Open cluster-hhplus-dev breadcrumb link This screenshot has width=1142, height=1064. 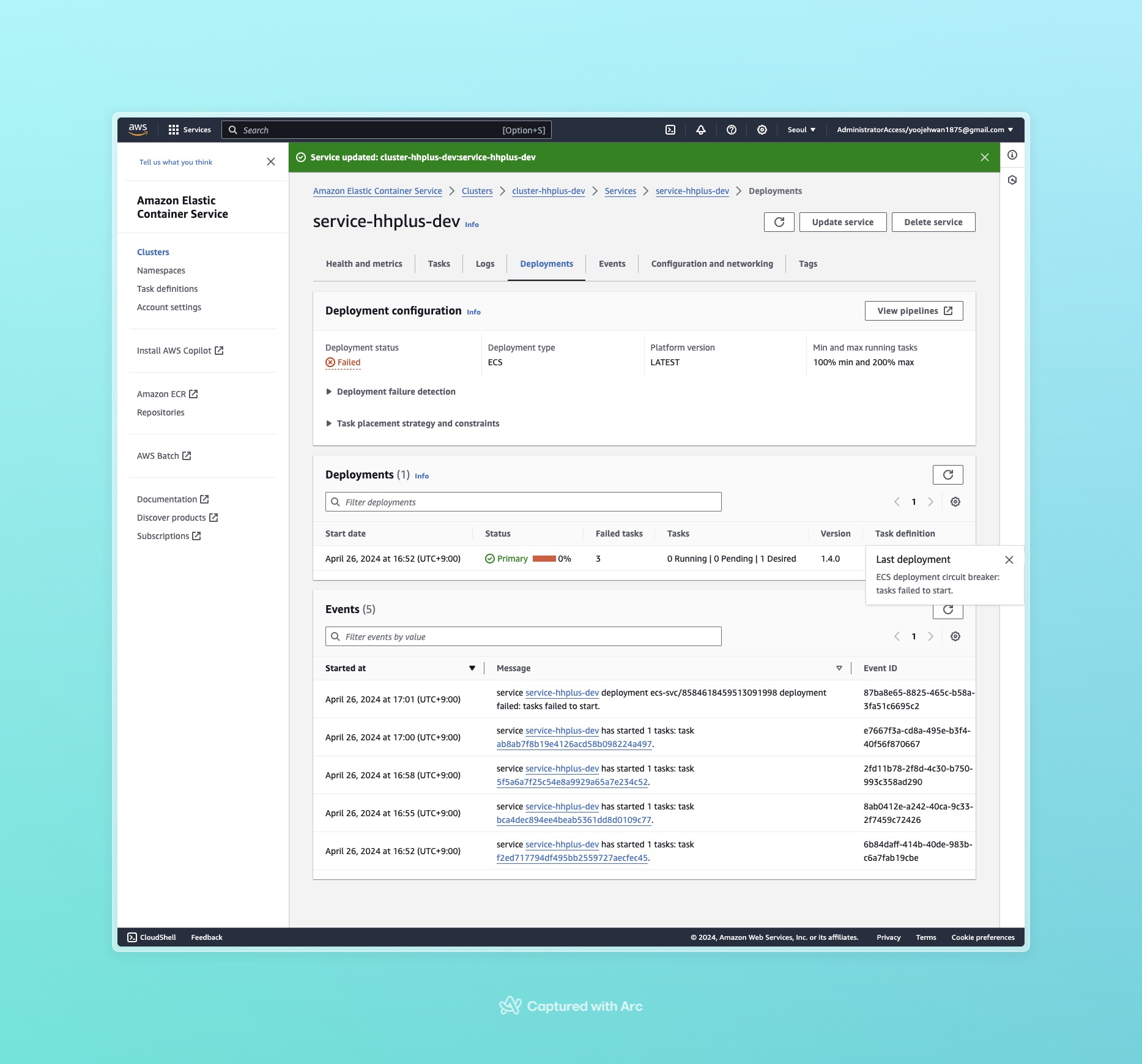coord(549,191)
